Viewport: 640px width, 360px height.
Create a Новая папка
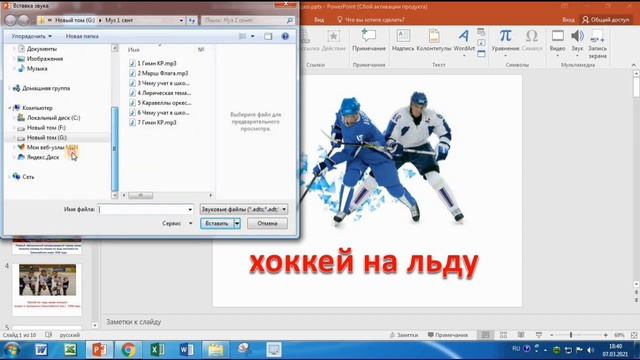point(82,36)
